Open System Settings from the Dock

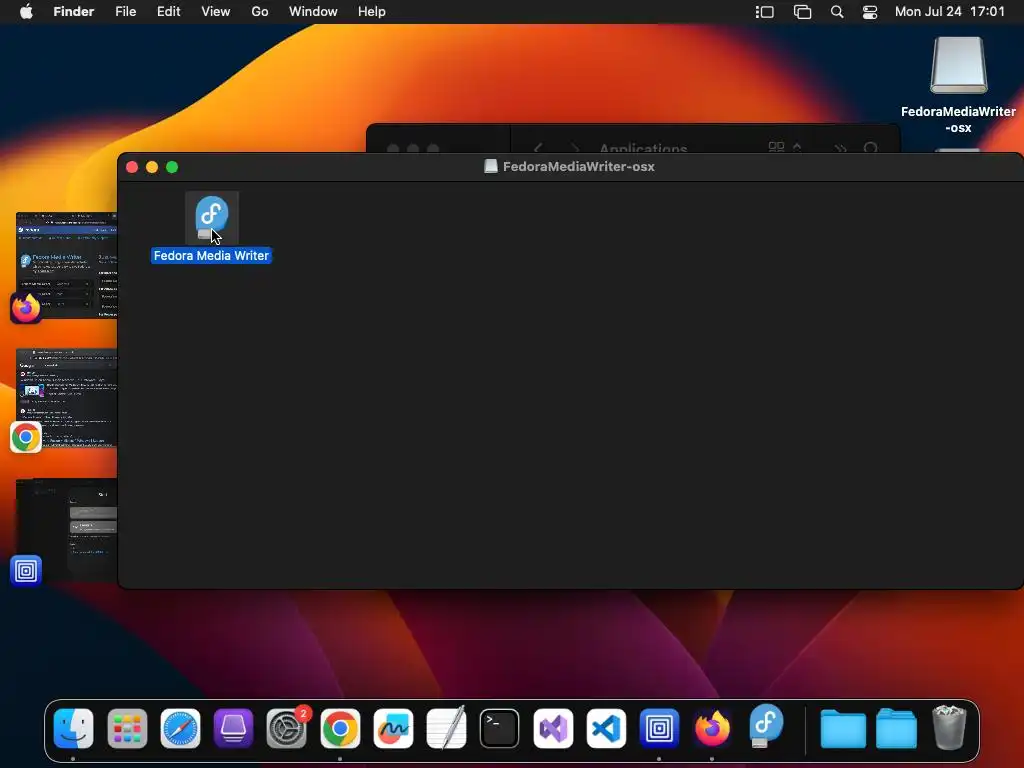point(287,728)
